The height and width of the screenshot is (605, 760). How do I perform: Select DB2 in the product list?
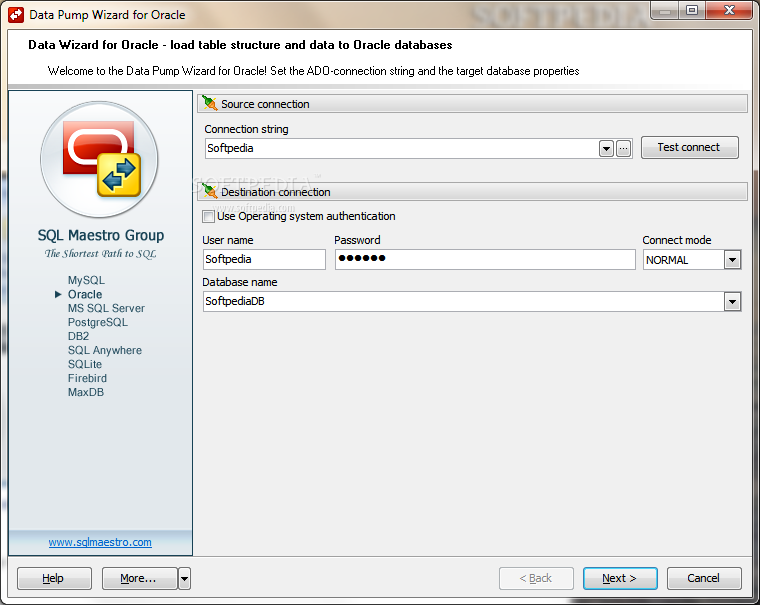79,336
